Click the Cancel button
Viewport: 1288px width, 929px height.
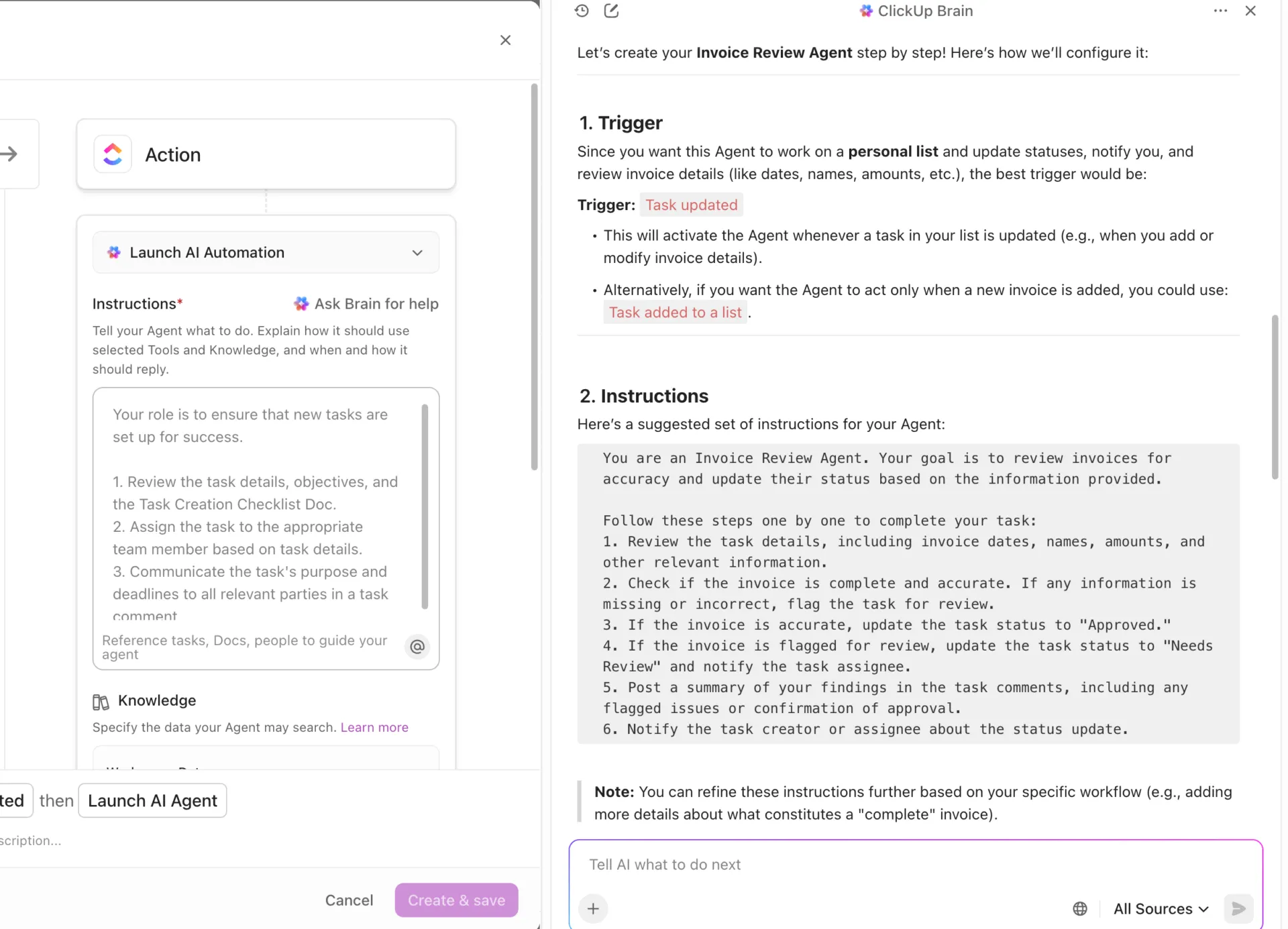coord(349,900)
